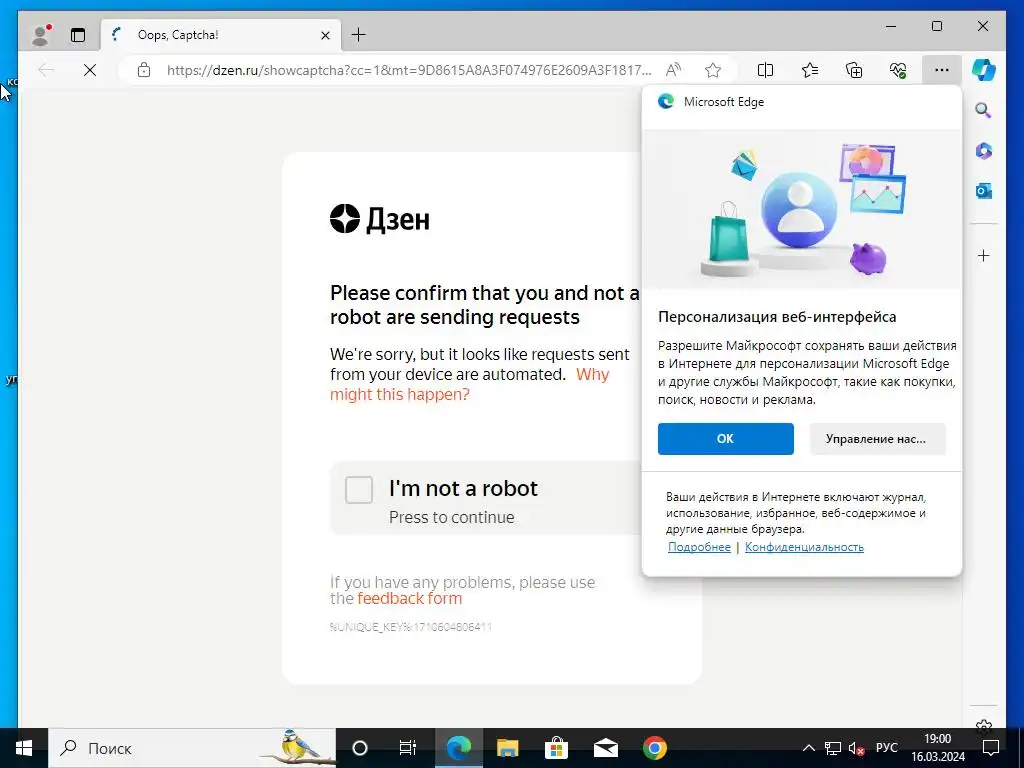The image size is (1024, 768).
Task: Open the tab actions menu icon
Action: (78, 35)
